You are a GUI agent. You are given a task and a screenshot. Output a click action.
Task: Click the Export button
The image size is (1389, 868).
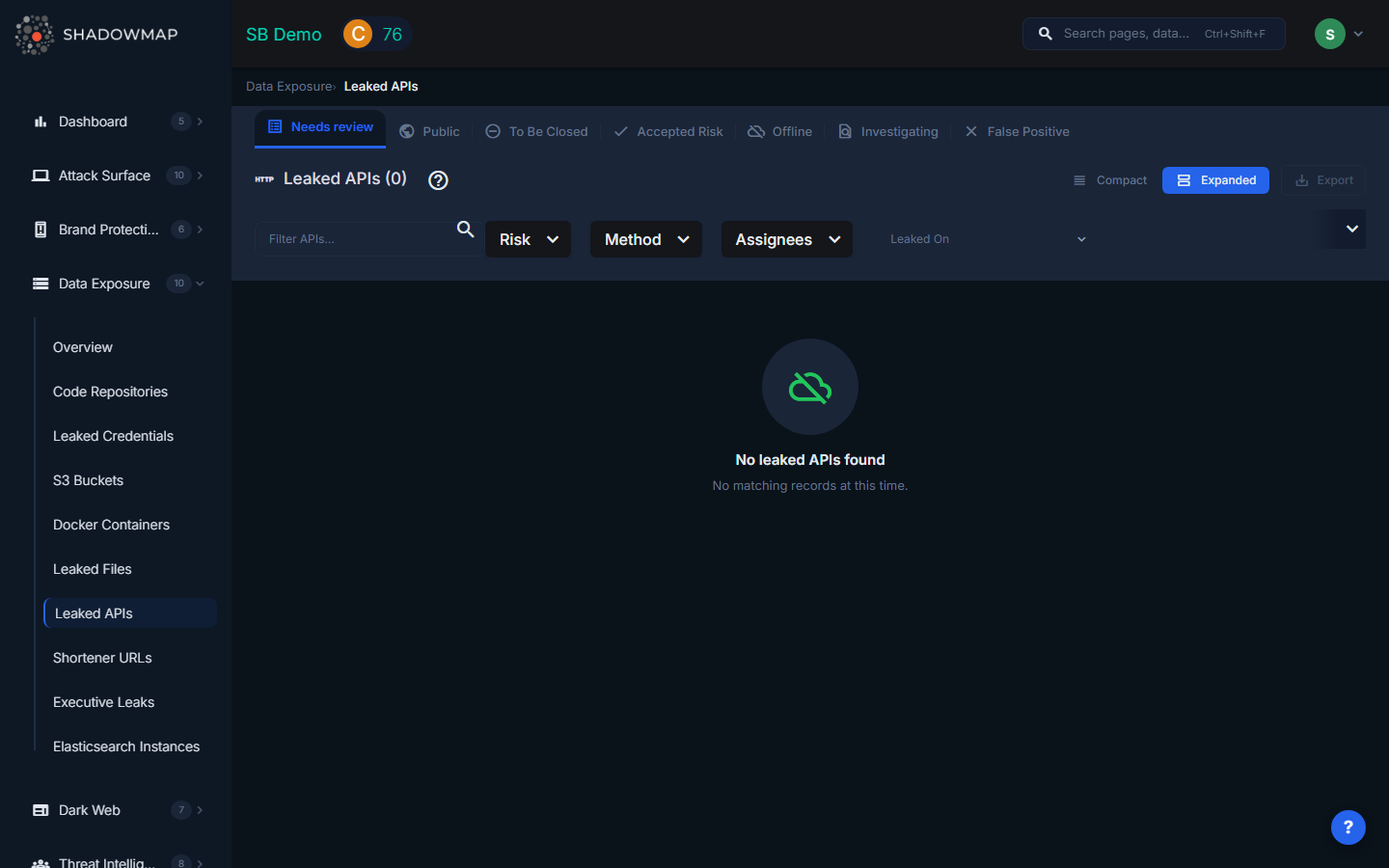[1323, 180]
